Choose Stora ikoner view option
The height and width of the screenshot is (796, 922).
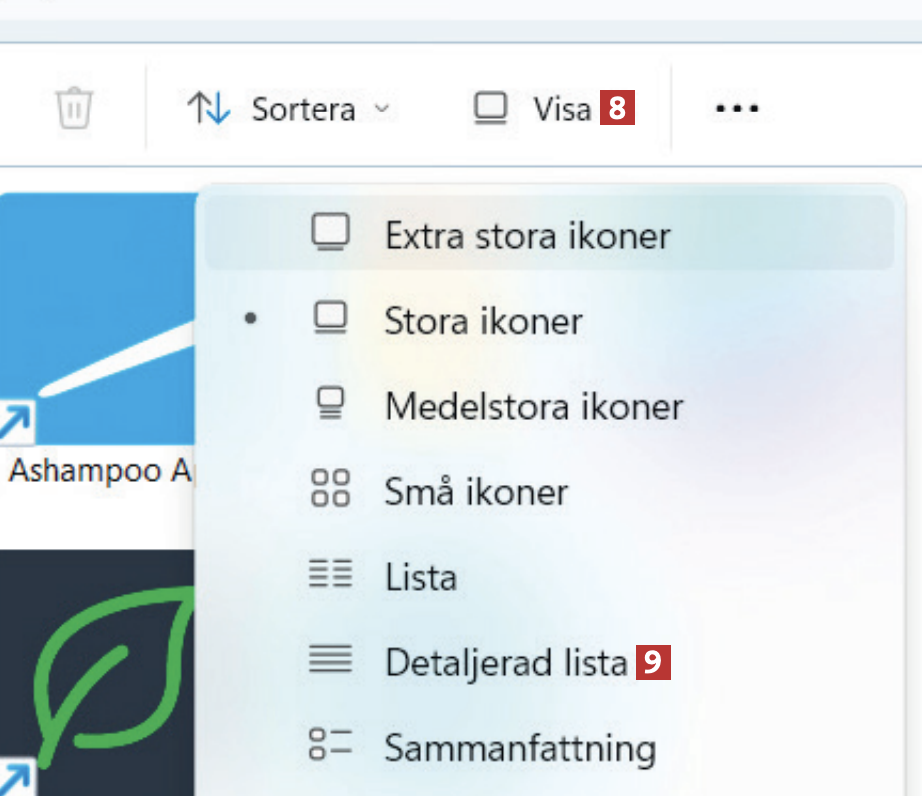(549, 320)
